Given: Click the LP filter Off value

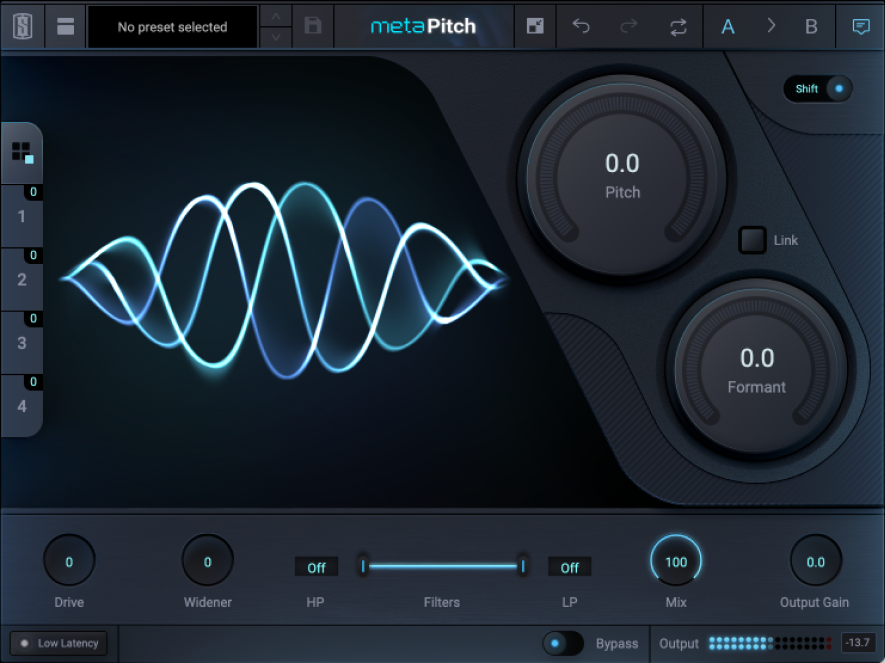Looking at the screenshot, I should click(569, 567).
